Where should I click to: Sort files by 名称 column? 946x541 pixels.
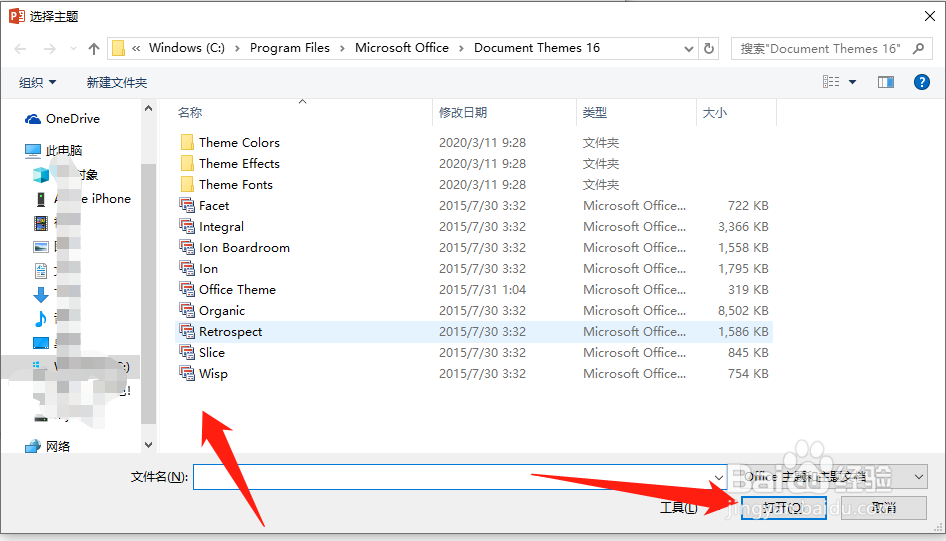190,112
